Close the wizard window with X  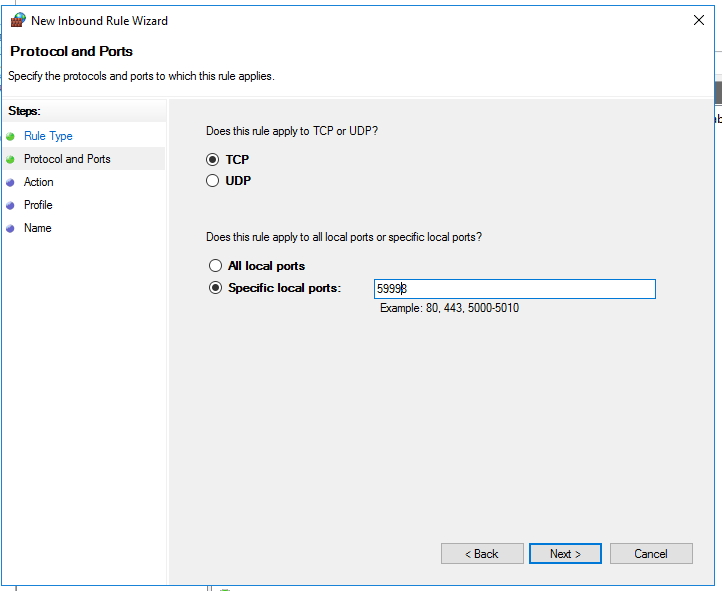698,20
